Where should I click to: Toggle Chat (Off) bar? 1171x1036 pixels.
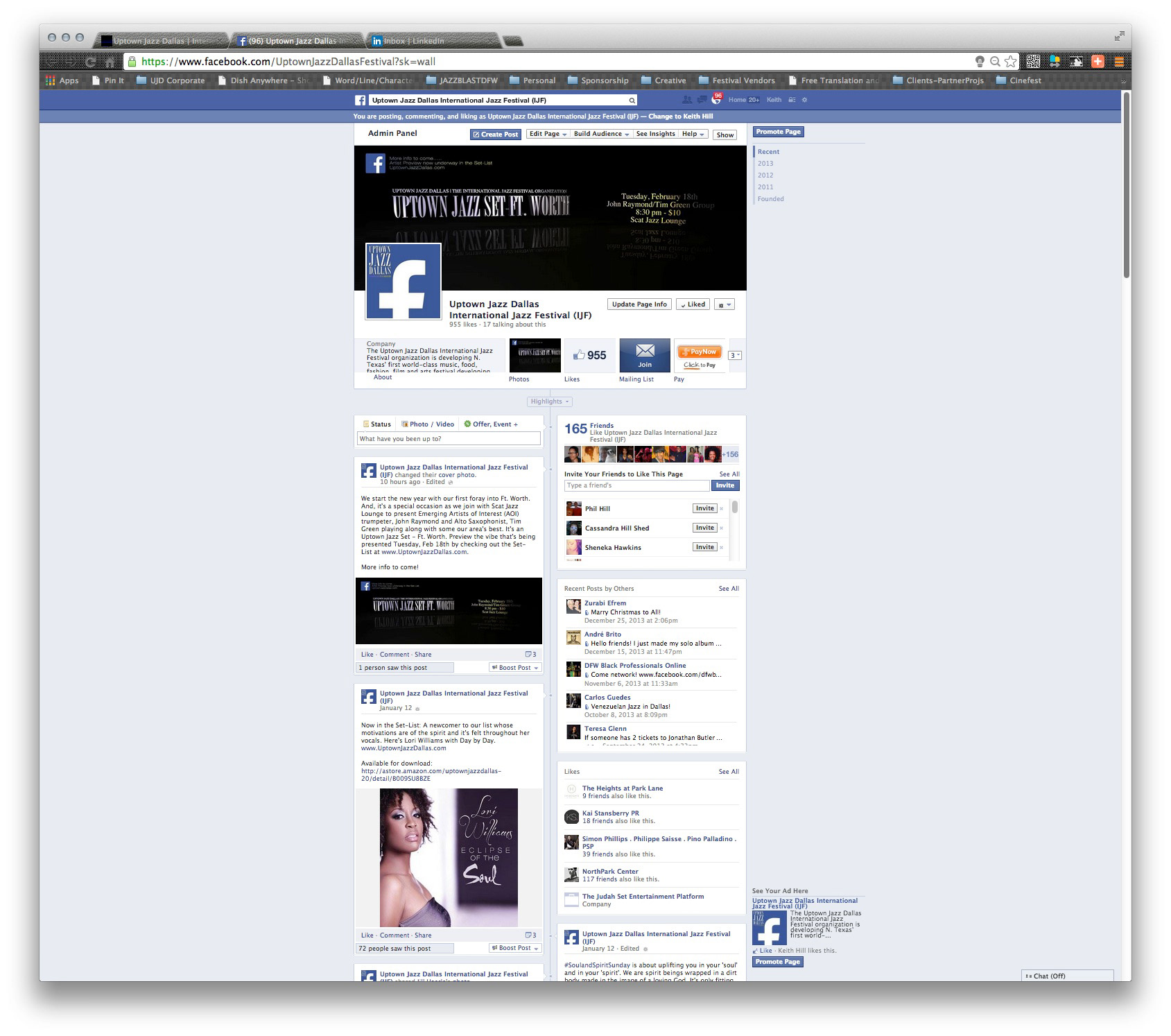tap(1068, 976)
